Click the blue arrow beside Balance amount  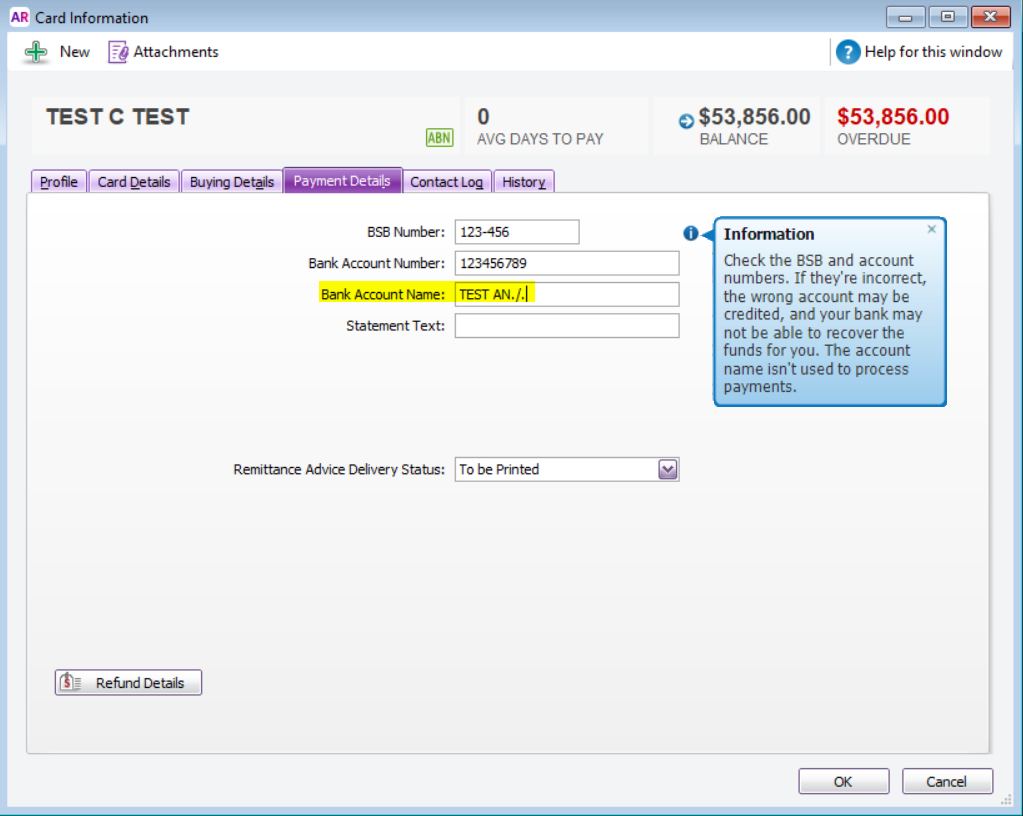point(686,121)
